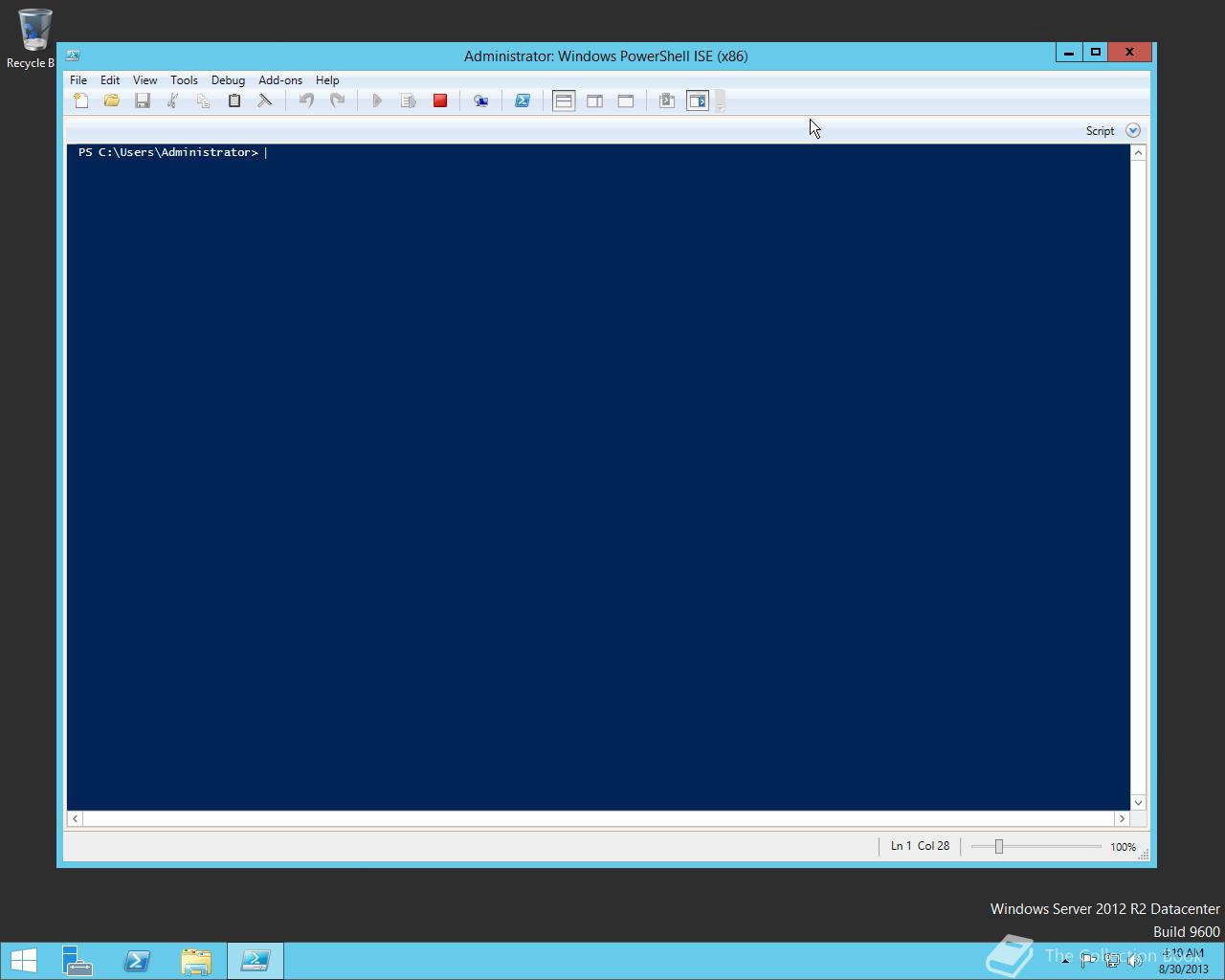Click the console vertical scrollbar up arrow
The image size is (1225, 980).
(1138, 152)
